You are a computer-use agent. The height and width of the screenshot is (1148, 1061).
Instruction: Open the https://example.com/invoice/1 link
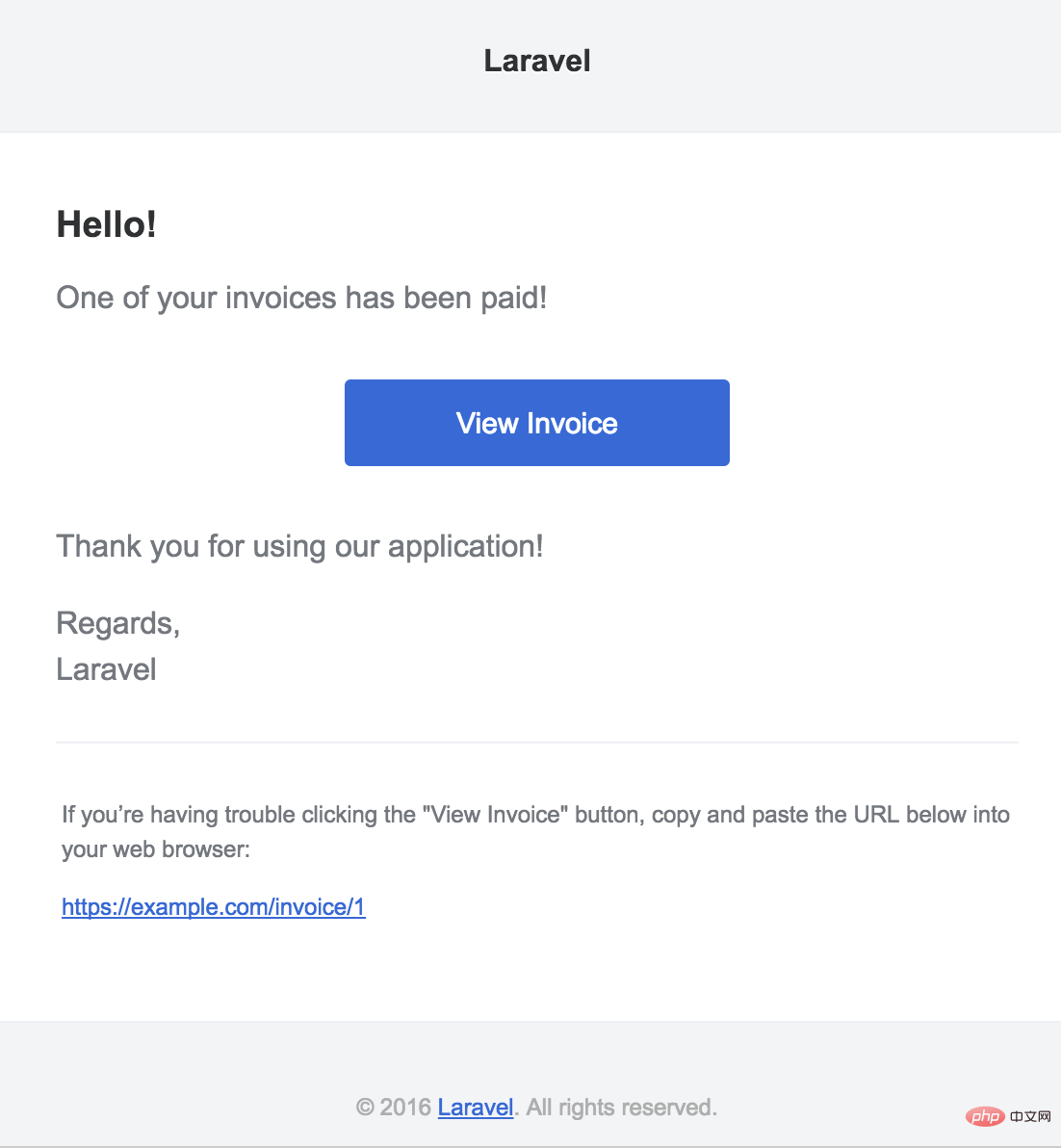pyautogui.click(x=214, y=907)
